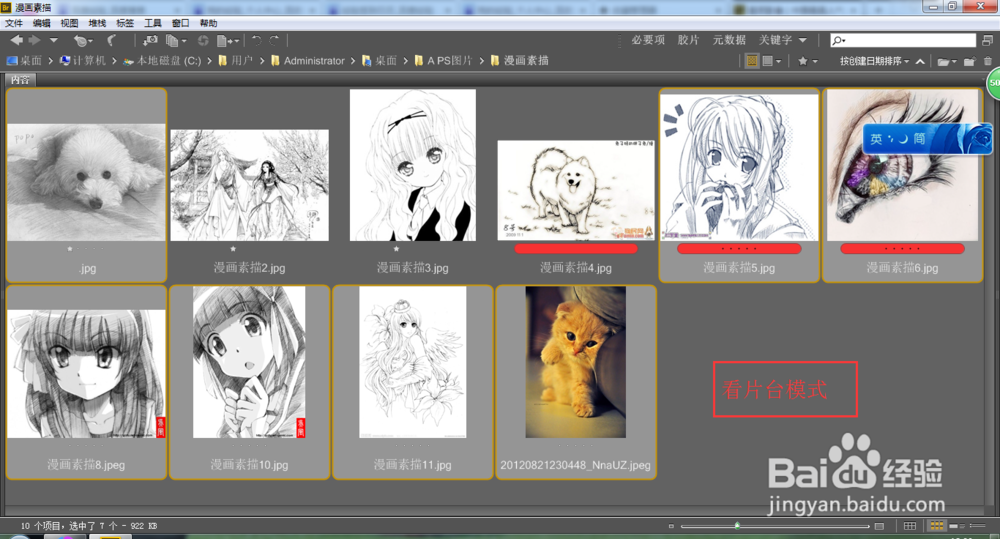Open the search options magnifier dropdown
1000x539 pixels.
coord(839,40)
